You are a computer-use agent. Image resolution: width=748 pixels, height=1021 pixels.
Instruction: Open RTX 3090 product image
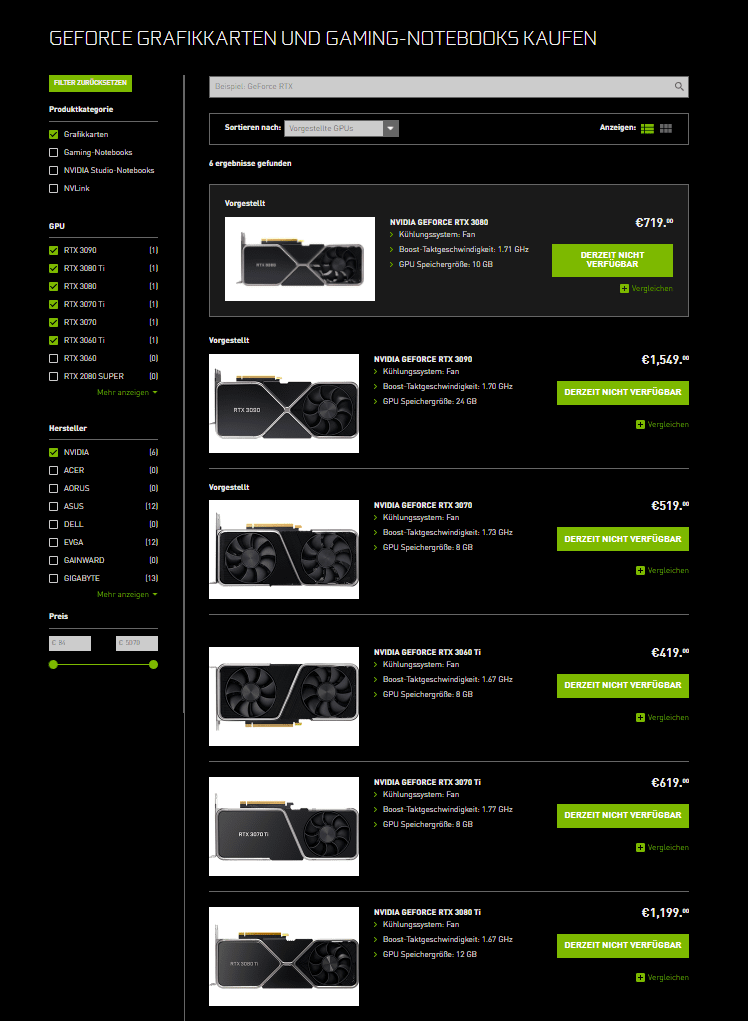284,404
